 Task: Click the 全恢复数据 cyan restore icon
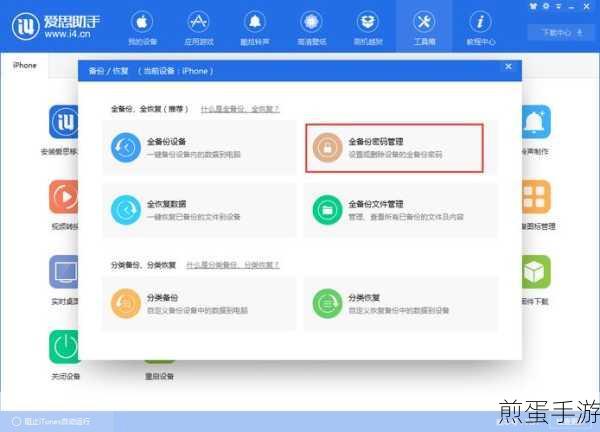coord(126,210)
